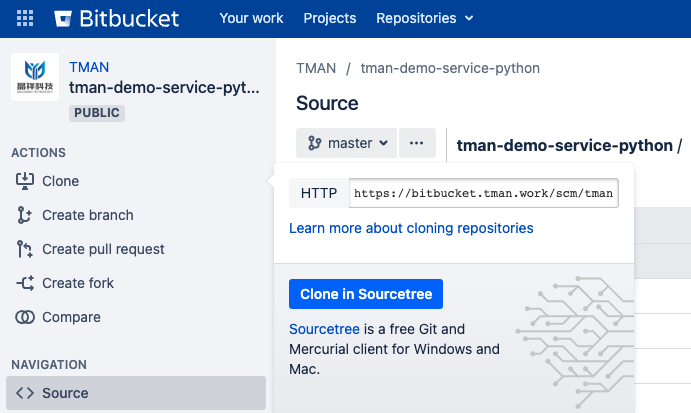Click the branch icon on master button
Screen dimensions: 691x413
314,143
